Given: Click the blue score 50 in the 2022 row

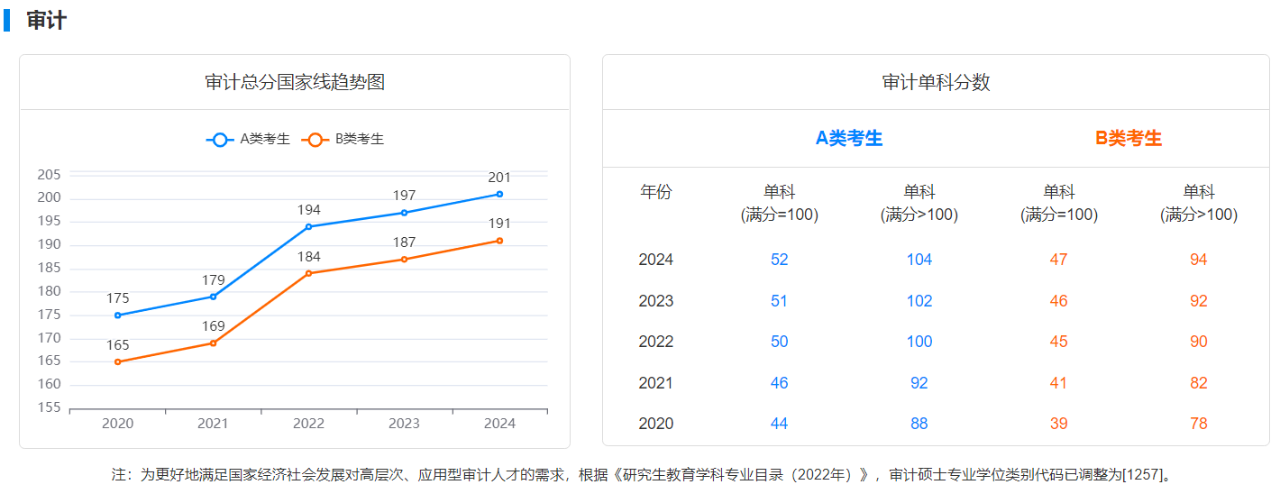Looking at the screenshot, I should pyautogui.click(x=779, y=342).
